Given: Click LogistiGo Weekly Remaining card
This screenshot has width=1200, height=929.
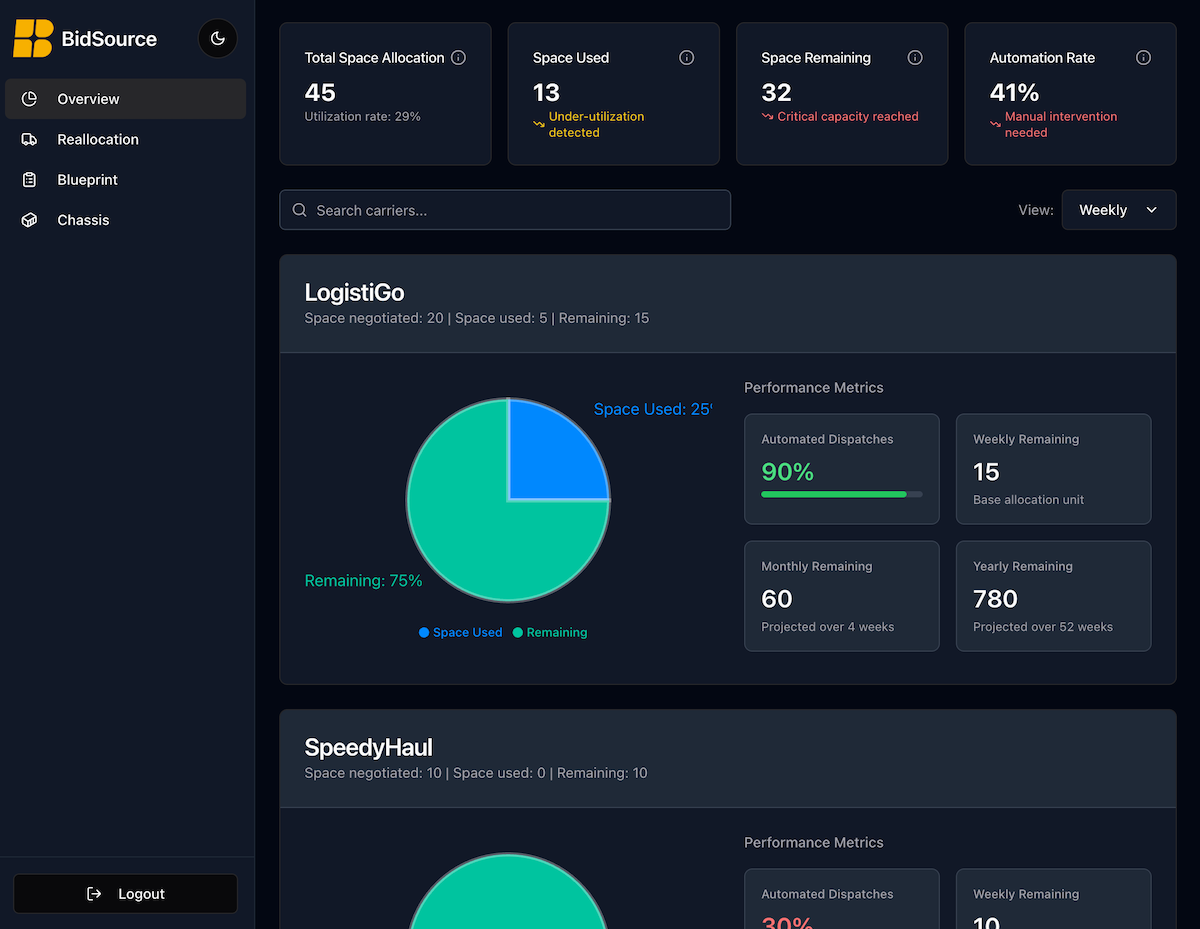Looking at the screenshot, I should (1054, 469).
